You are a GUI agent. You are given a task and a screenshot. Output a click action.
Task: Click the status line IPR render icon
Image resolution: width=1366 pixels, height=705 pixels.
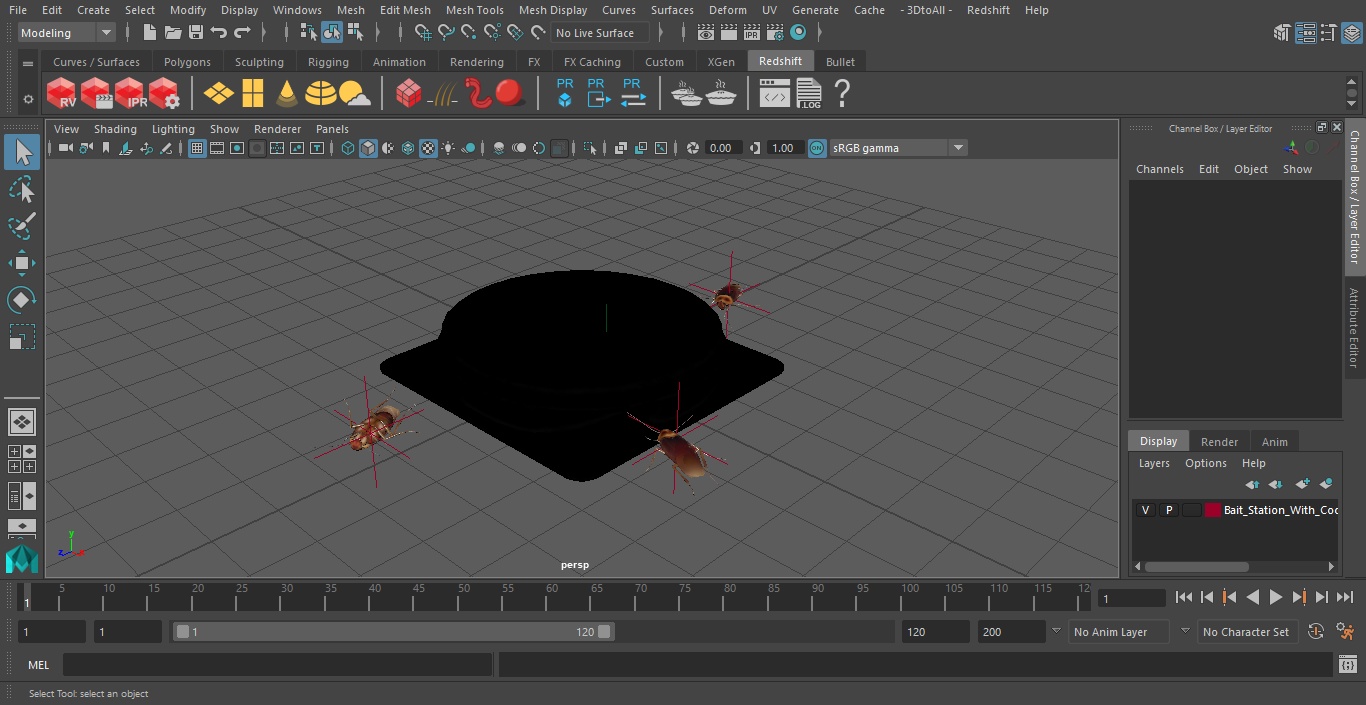(752, 33)
